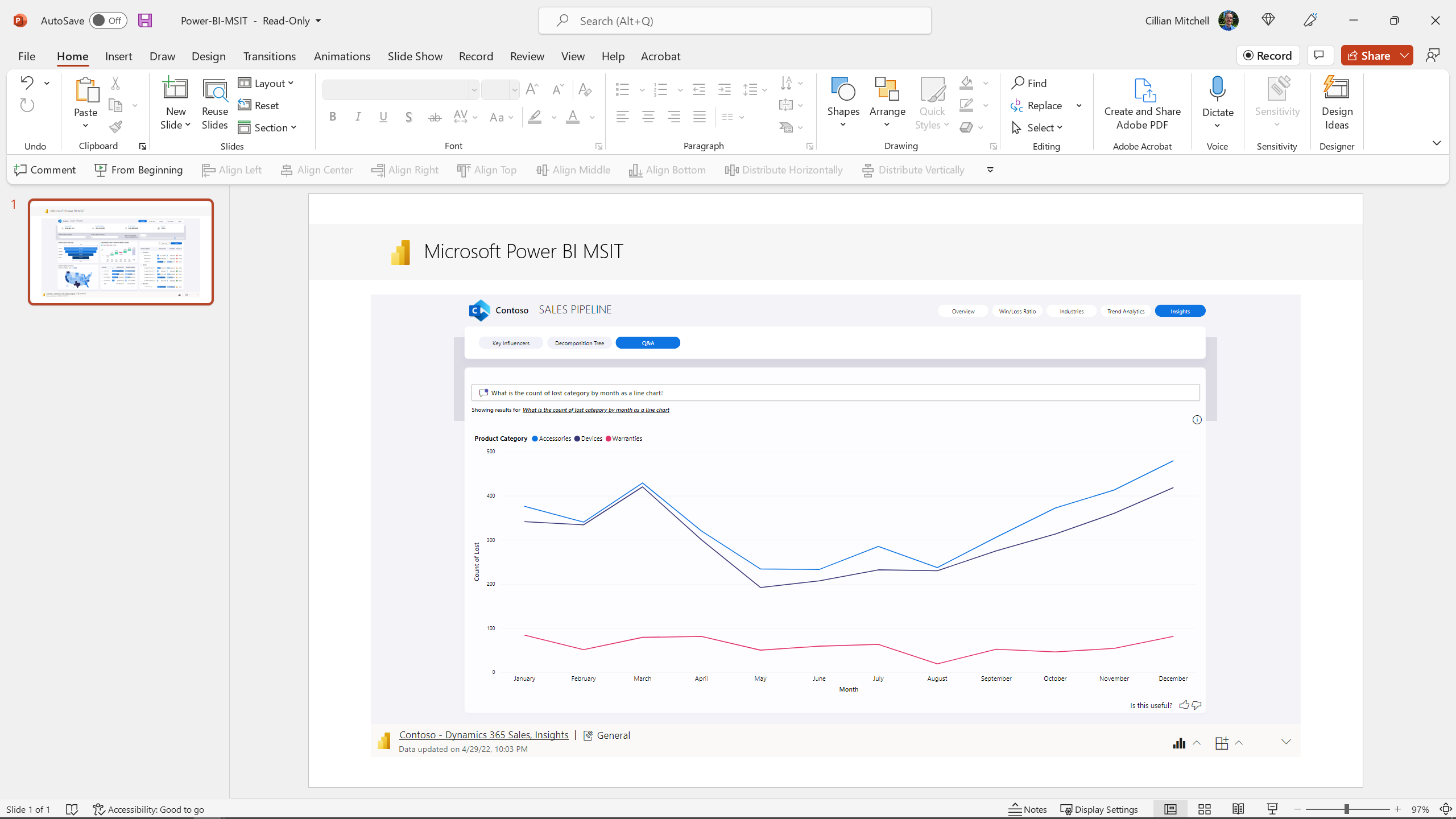Toggle AutoSave off switch

pyautogui.click(x=108, y=20)
